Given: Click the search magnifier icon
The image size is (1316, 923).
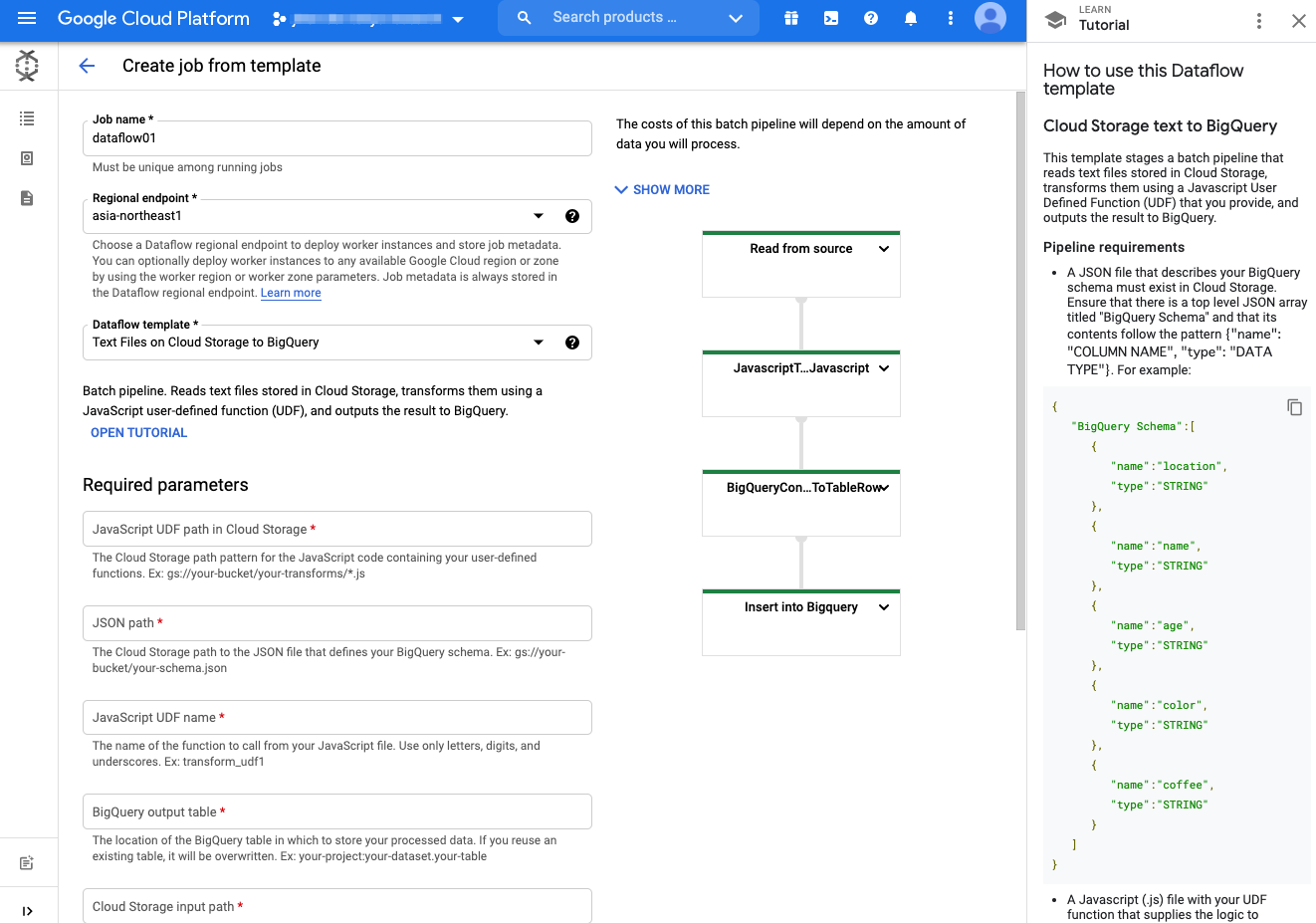Looking at the screenshot, I should click(x=525, y=18).
